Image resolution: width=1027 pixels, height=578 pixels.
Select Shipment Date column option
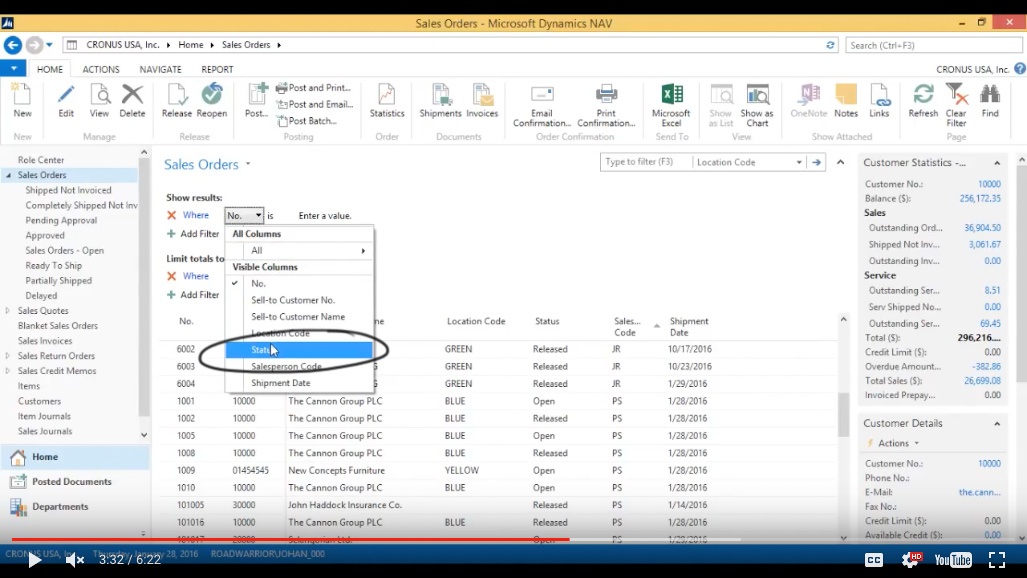(299, 383)
